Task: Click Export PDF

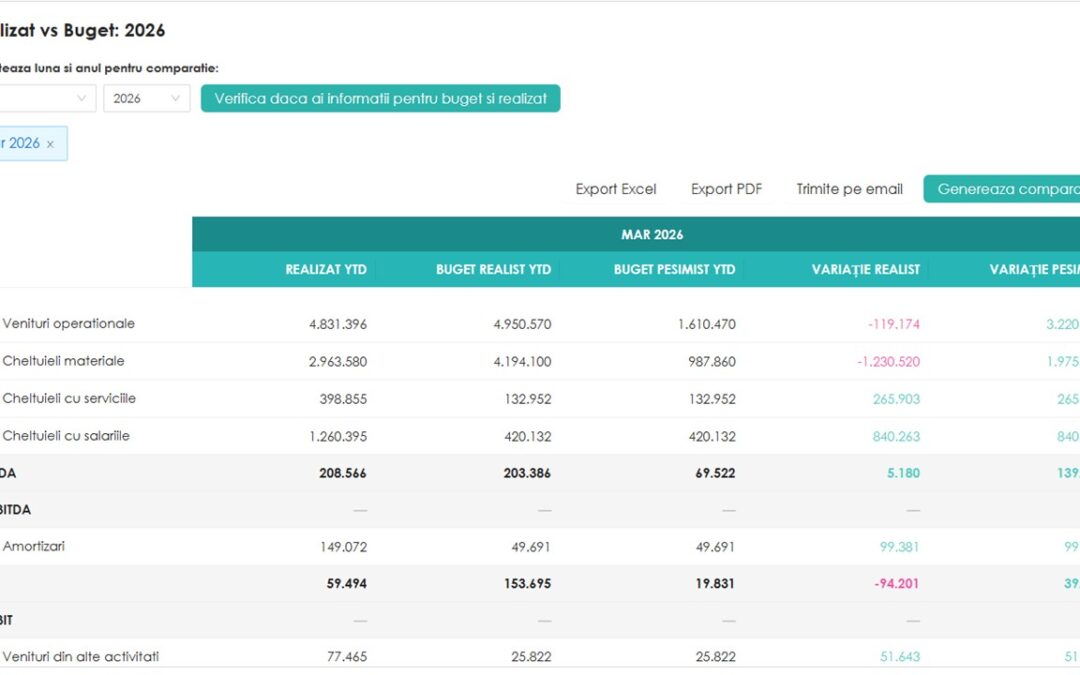Action: (x=727, y=189)
